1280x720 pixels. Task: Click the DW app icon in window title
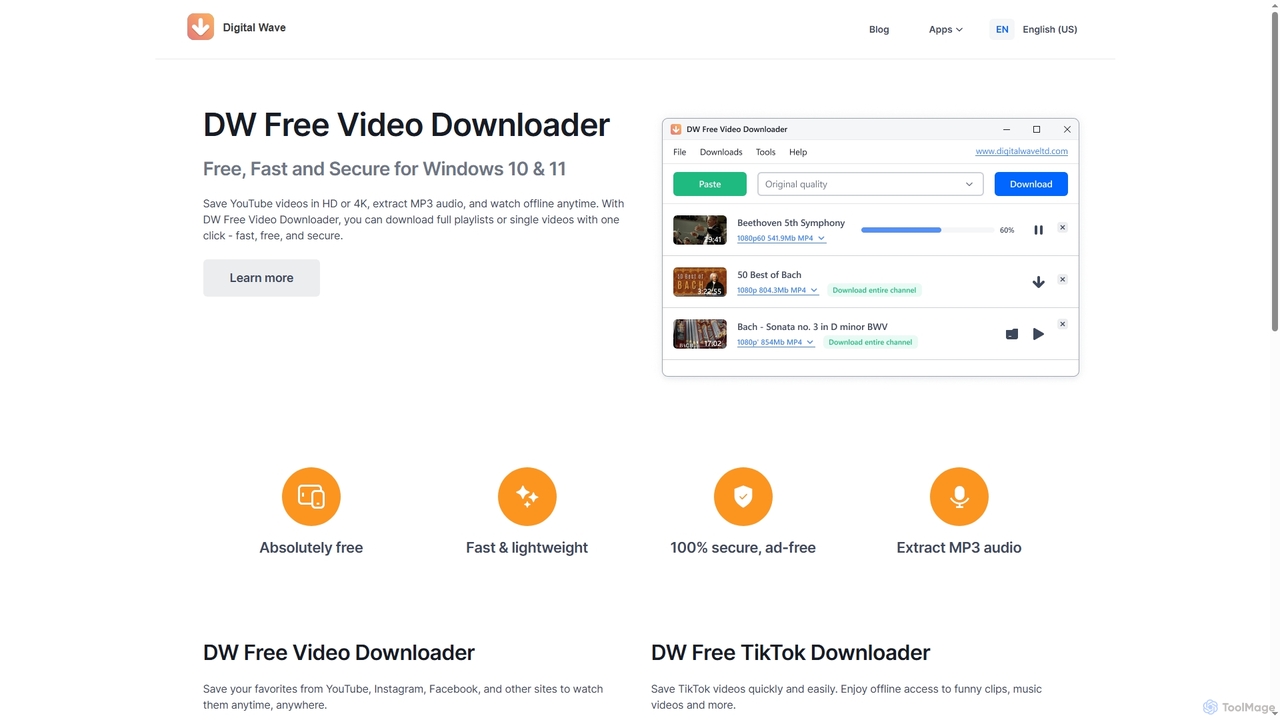(676, 129)
